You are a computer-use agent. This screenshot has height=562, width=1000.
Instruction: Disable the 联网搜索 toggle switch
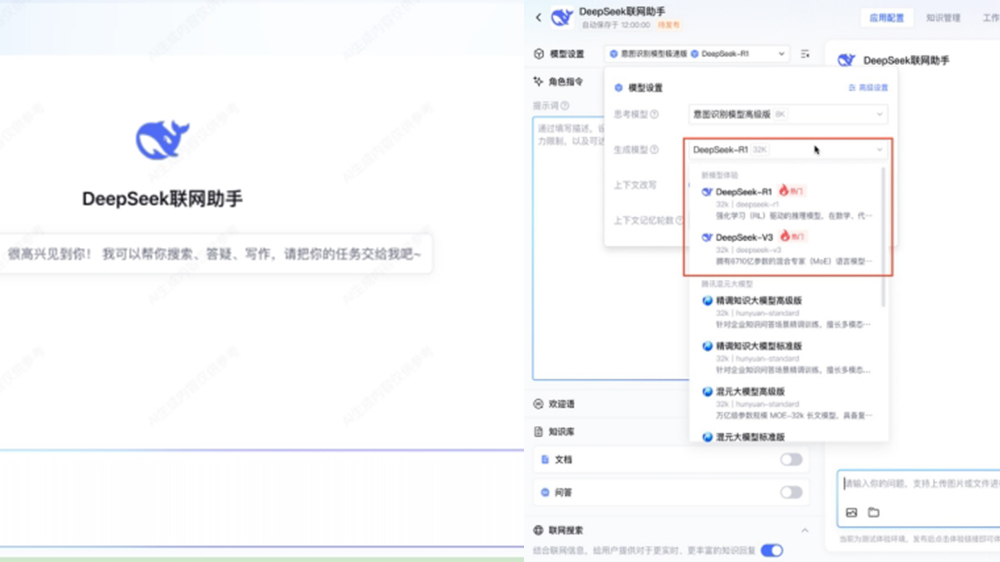[772, 551]
